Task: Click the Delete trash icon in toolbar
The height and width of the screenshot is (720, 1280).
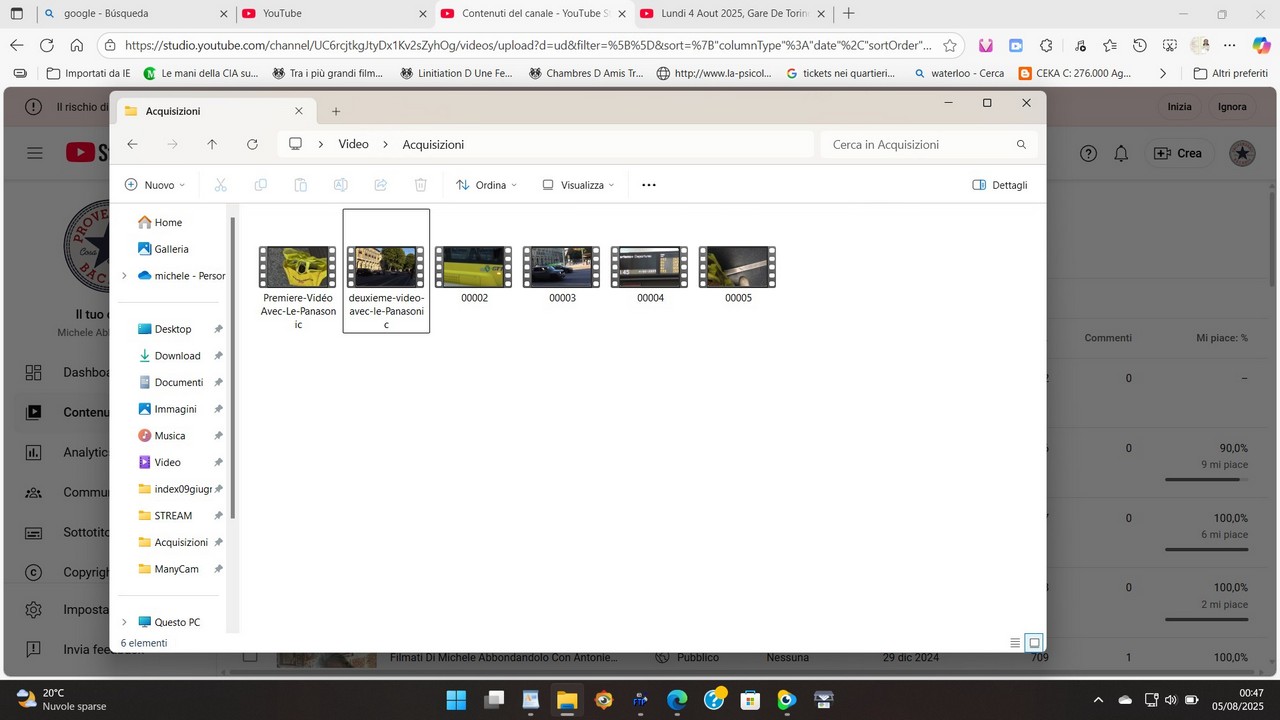Action: 421,185
